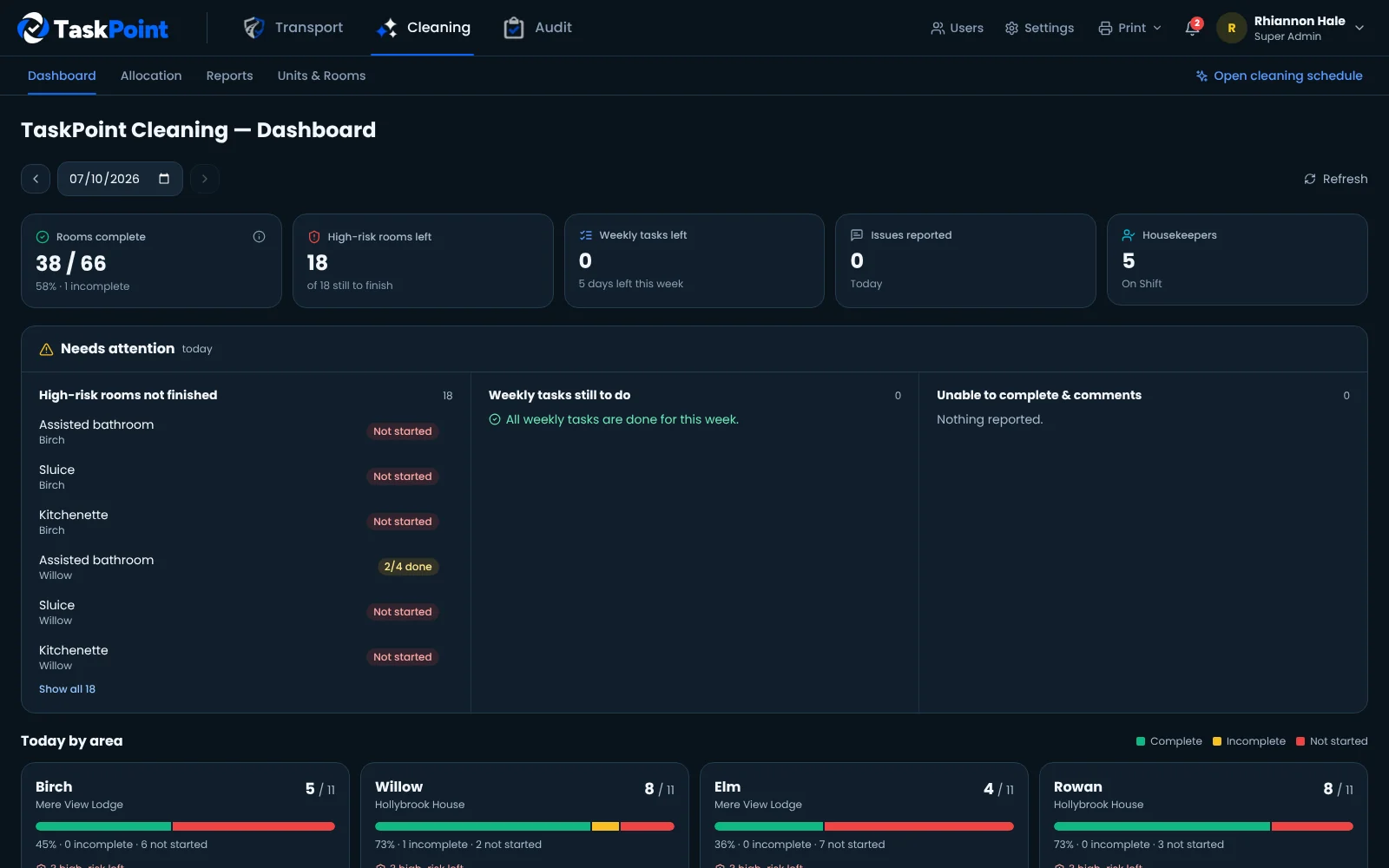Click the Refresh button
1389x868 pixels.
tap(1335, 179)
